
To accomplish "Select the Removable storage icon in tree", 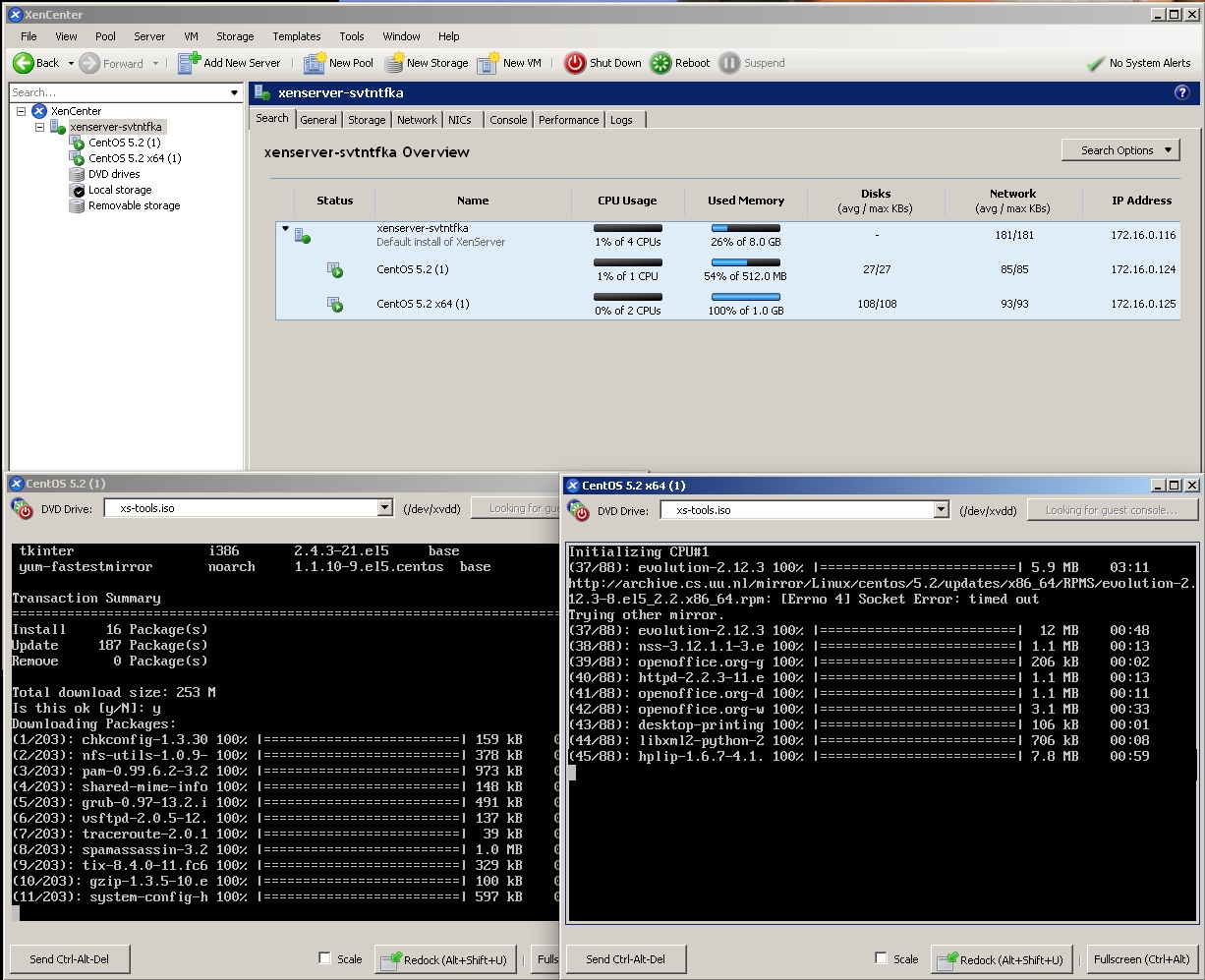I will pos(77,205).
